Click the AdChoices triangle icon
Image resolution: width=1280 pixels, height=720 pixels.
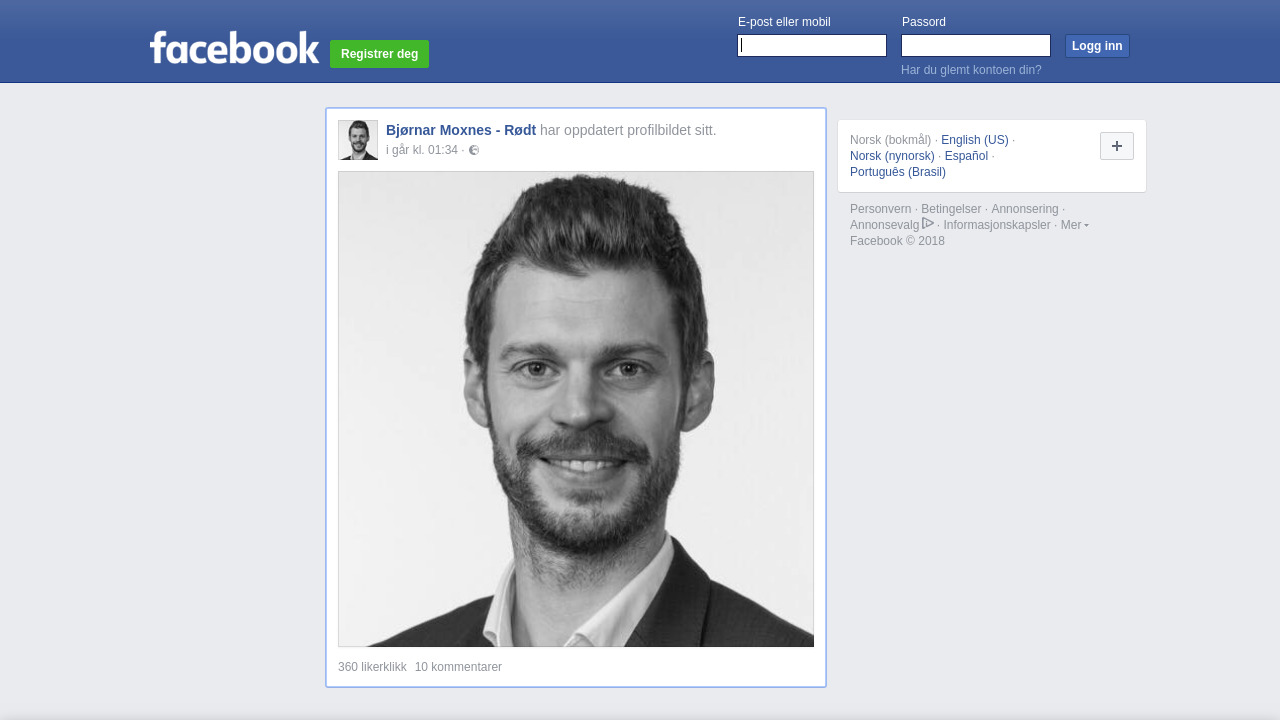click(928, 223)
